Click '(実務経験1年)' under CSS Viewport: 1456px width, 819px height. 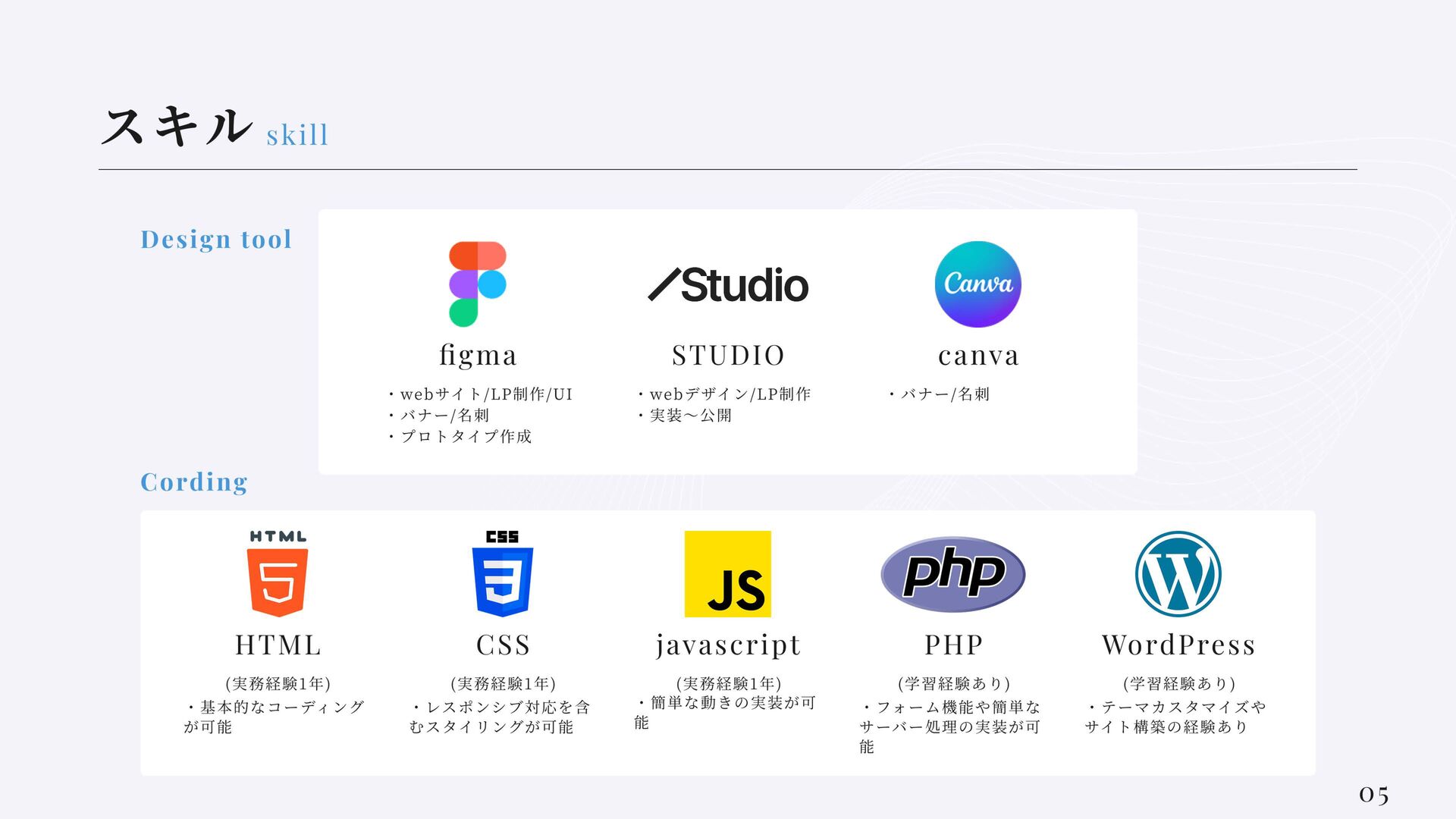(503, 684)
